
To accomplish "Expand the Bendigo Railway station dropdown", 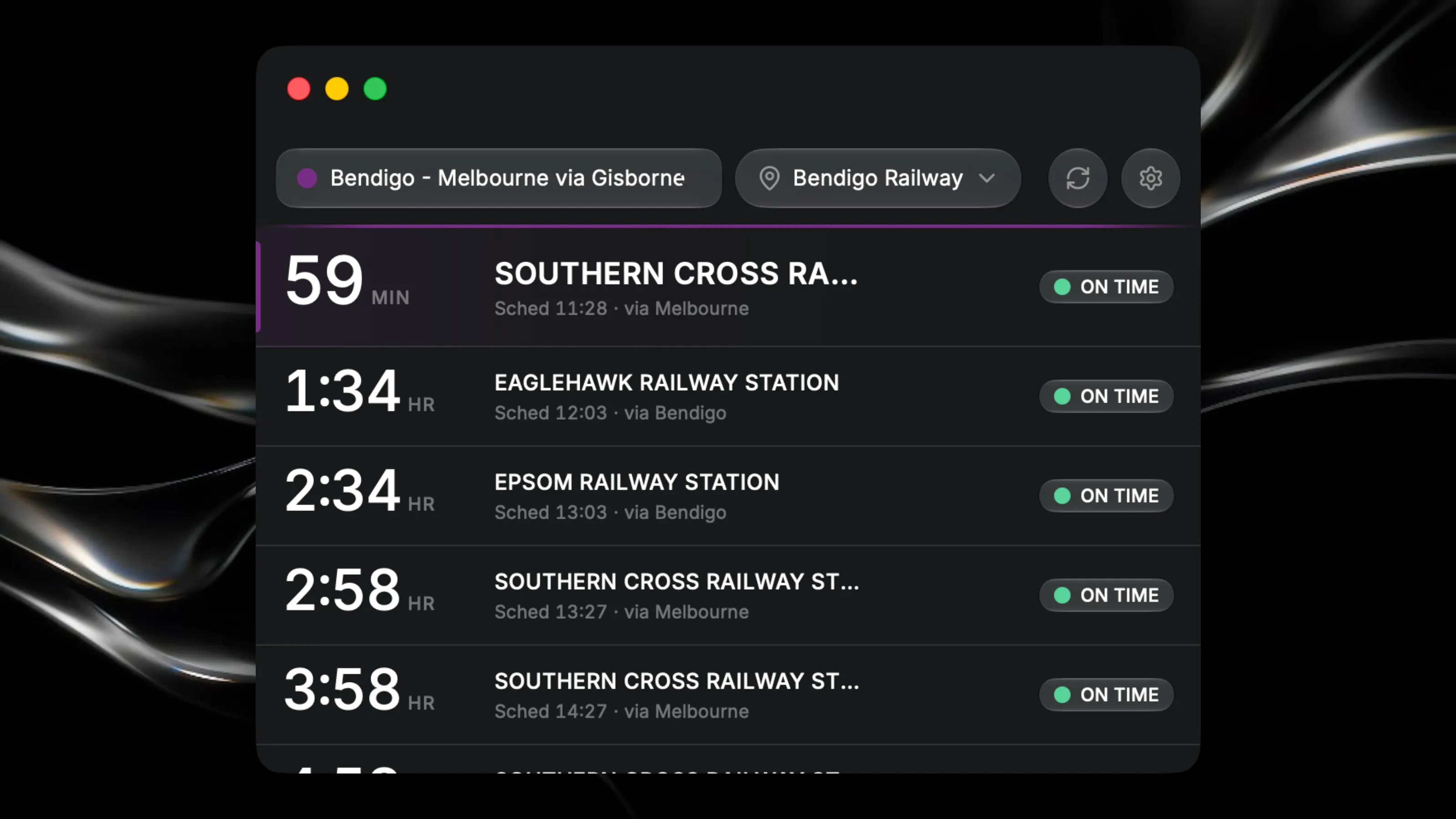I will pyautogui.click(x=878, y=178).
